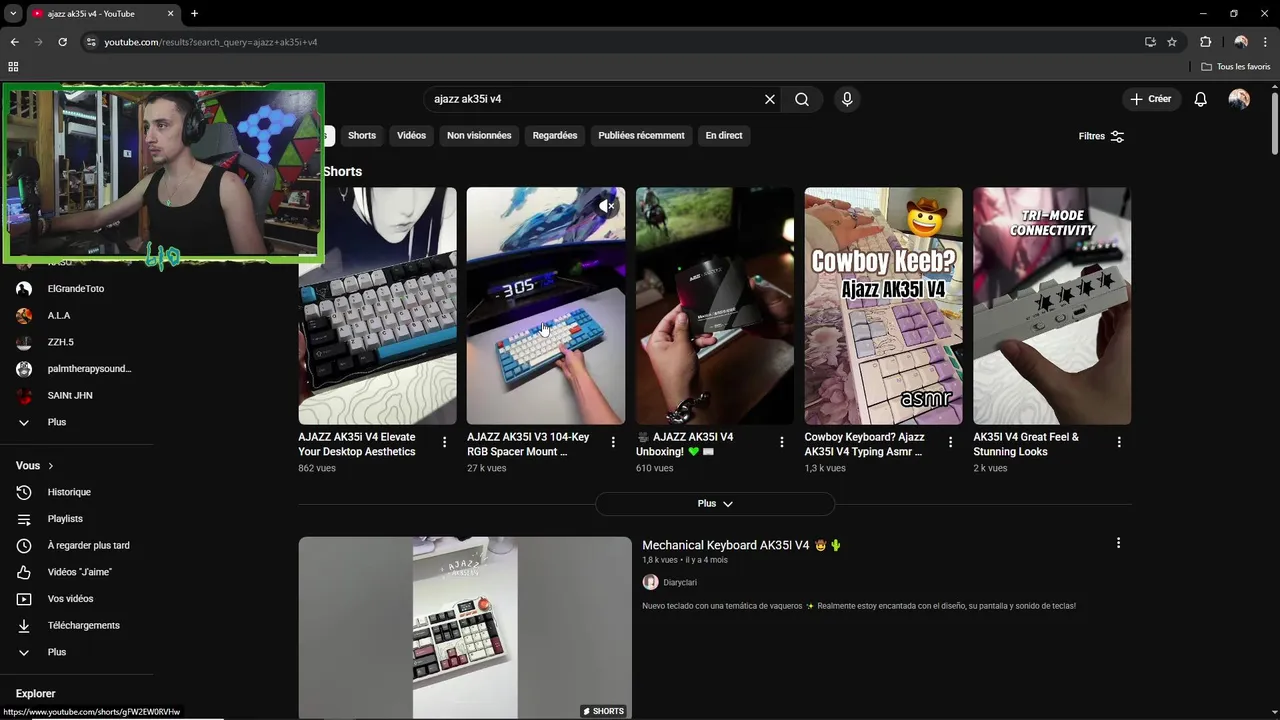This screenshot has height=720, width=1280.
Task: Open the ElGrandeToto subscription channel
Action: 76,289
